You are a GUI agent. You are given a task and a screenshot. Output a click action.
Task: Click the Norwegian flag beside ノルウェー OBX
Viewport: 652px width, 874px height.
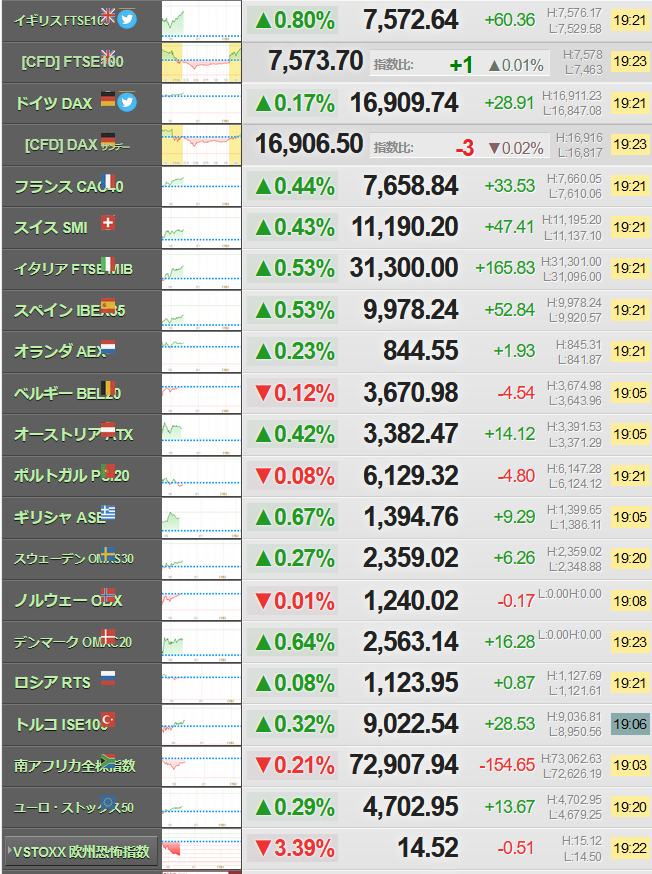[108, 595]
